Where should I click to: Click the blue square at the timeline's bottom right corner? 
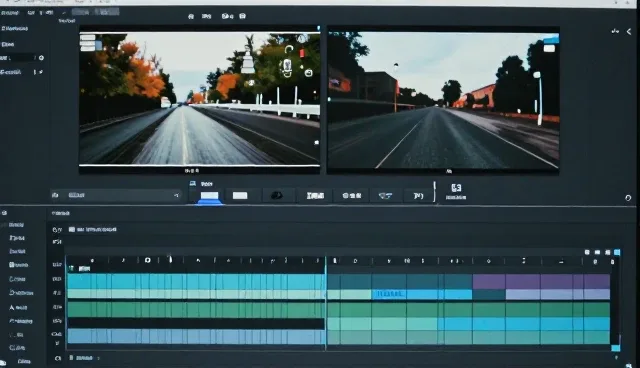point(616,348)
